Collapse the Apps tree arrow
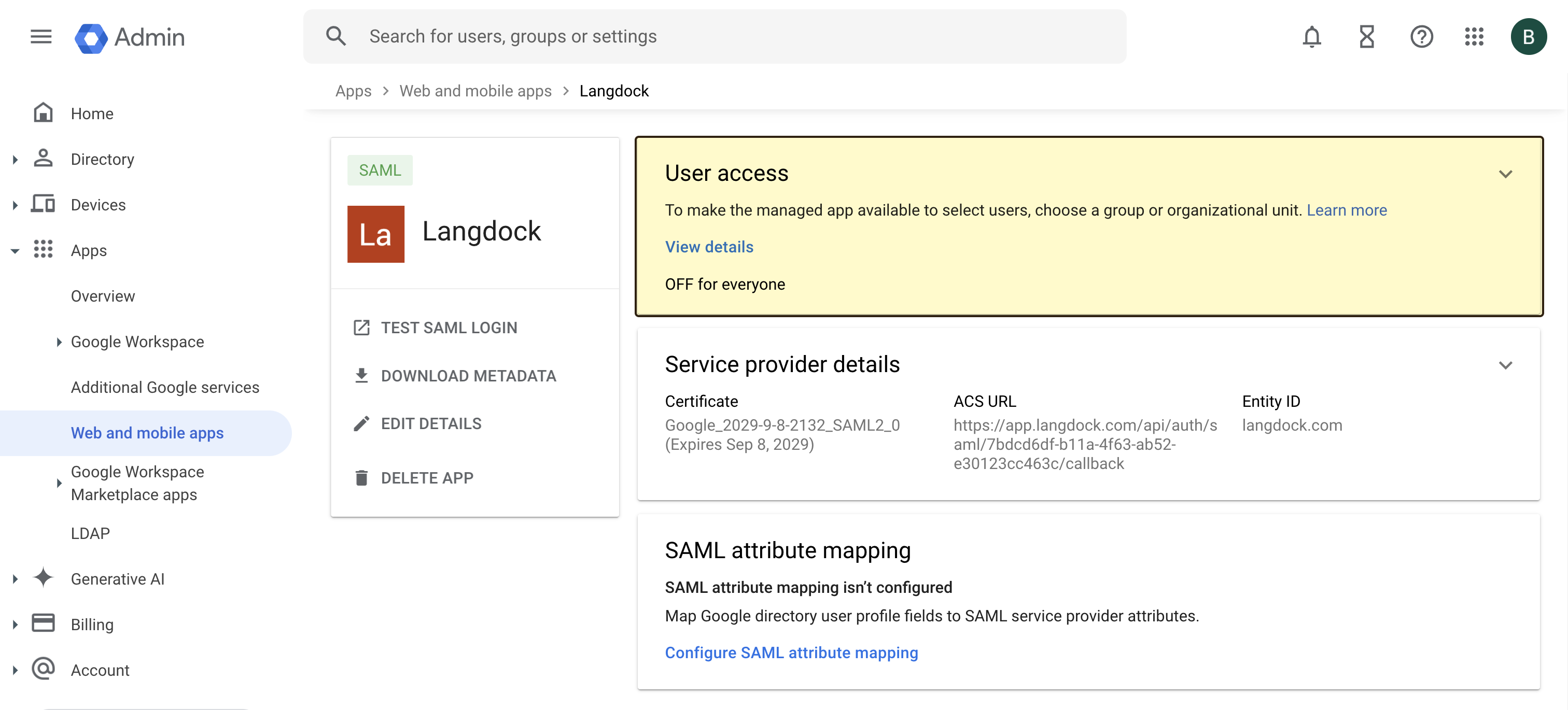 coord(15,251)
